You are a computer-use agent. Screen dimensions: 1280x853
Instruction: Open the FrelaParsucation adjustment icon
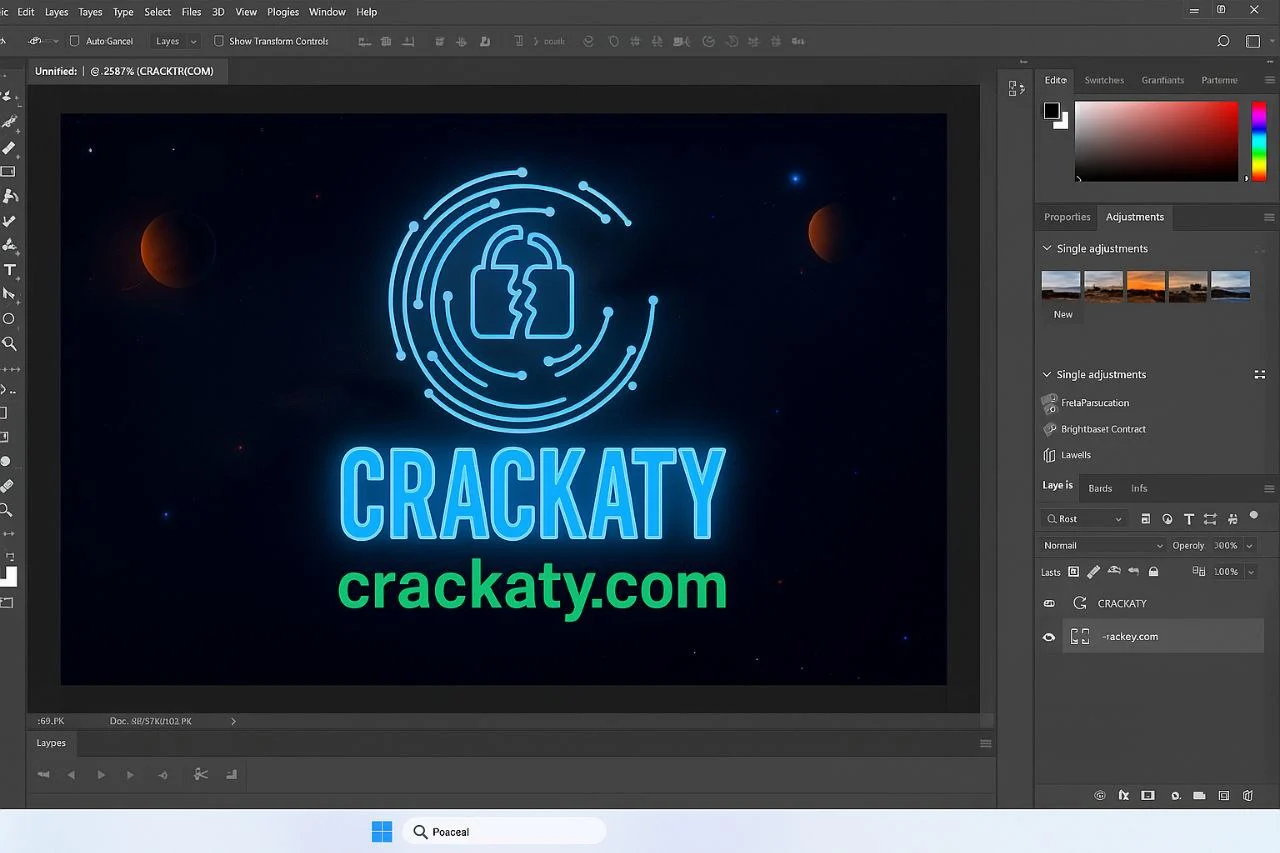1049,403
